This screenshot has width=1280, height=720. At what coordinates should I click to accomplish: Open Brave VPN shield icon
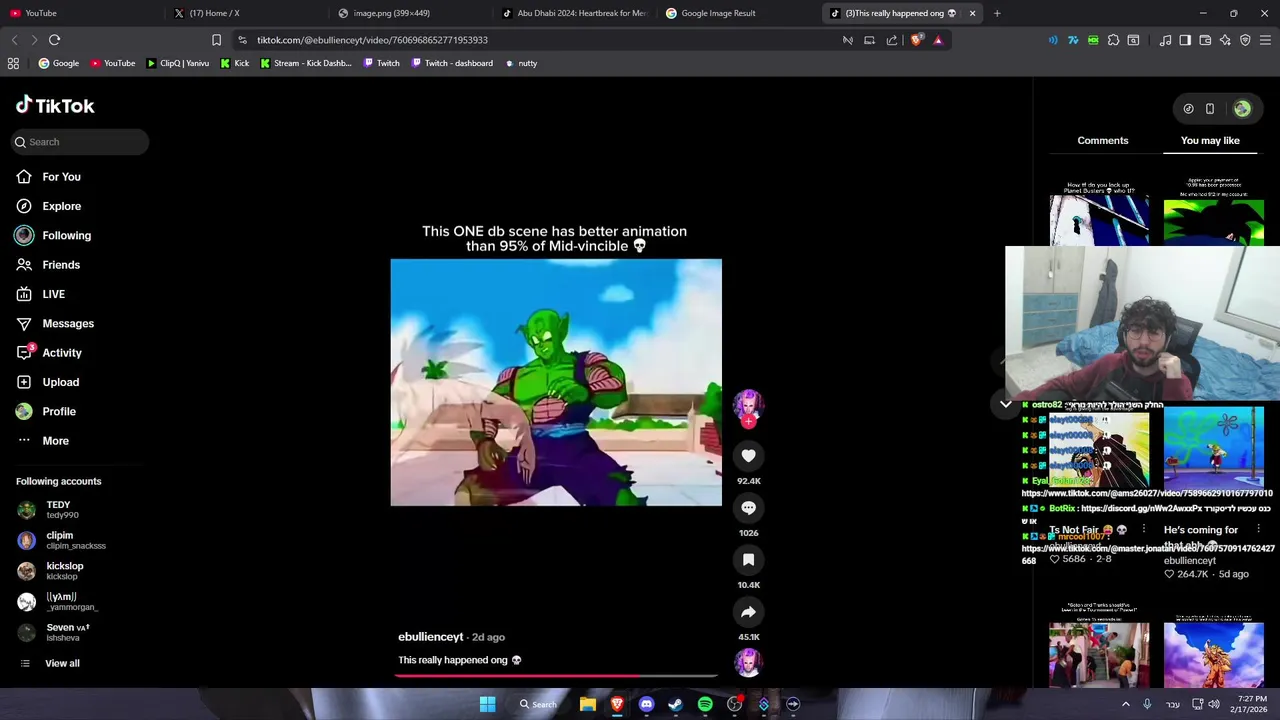coord(1245,40)
